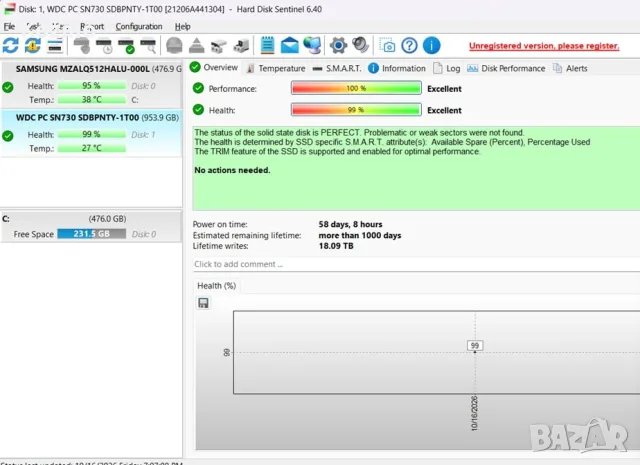
Task: Click the disk list bars toolbar icon
Action: 55,45
